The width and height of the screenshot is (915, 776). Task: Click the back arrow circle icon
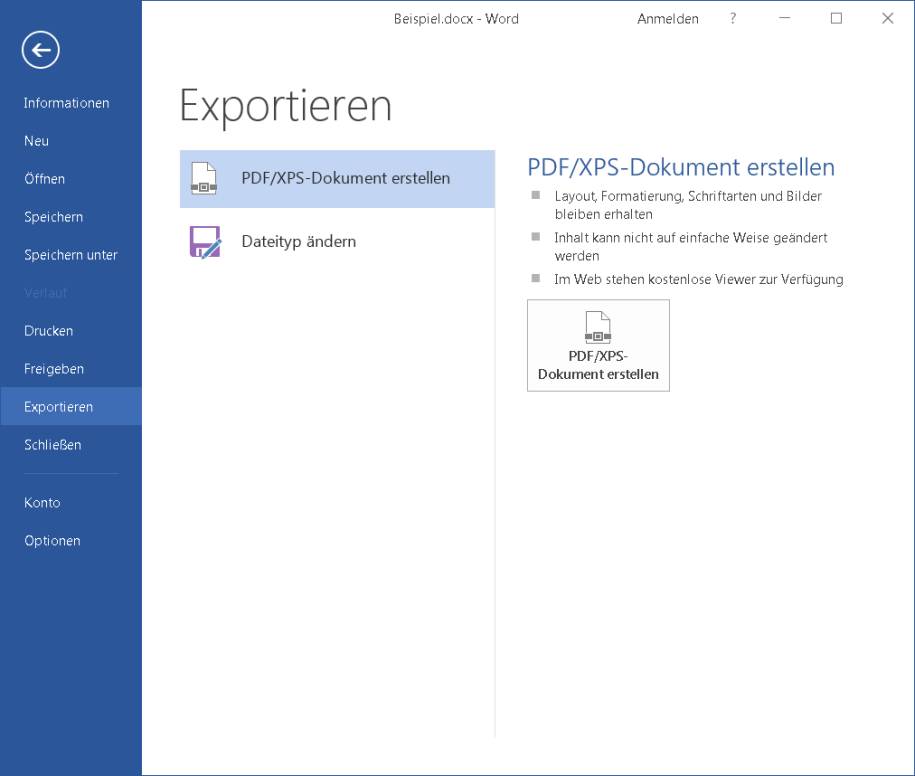point(40,50)
